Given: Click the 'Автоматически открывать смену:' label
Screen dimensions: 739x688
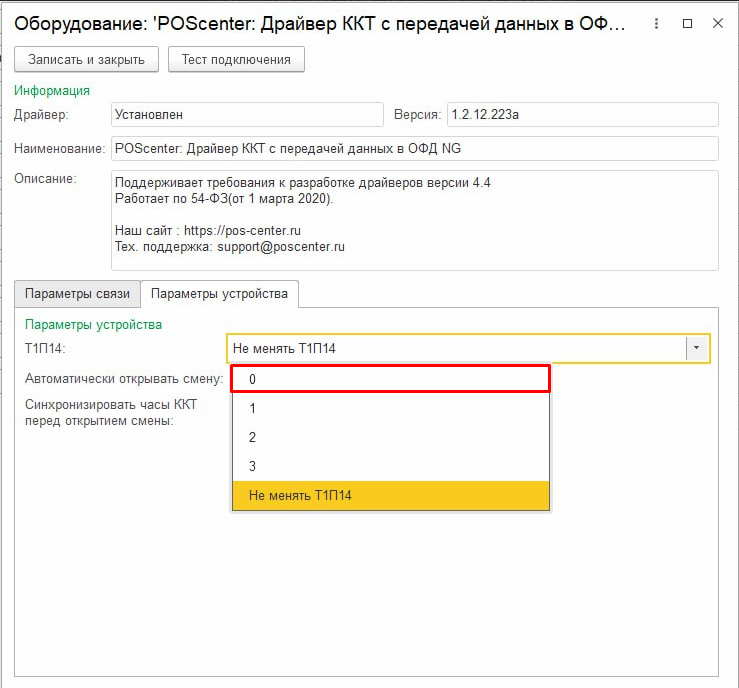Looking at the screenshot, I should [124, 379].
